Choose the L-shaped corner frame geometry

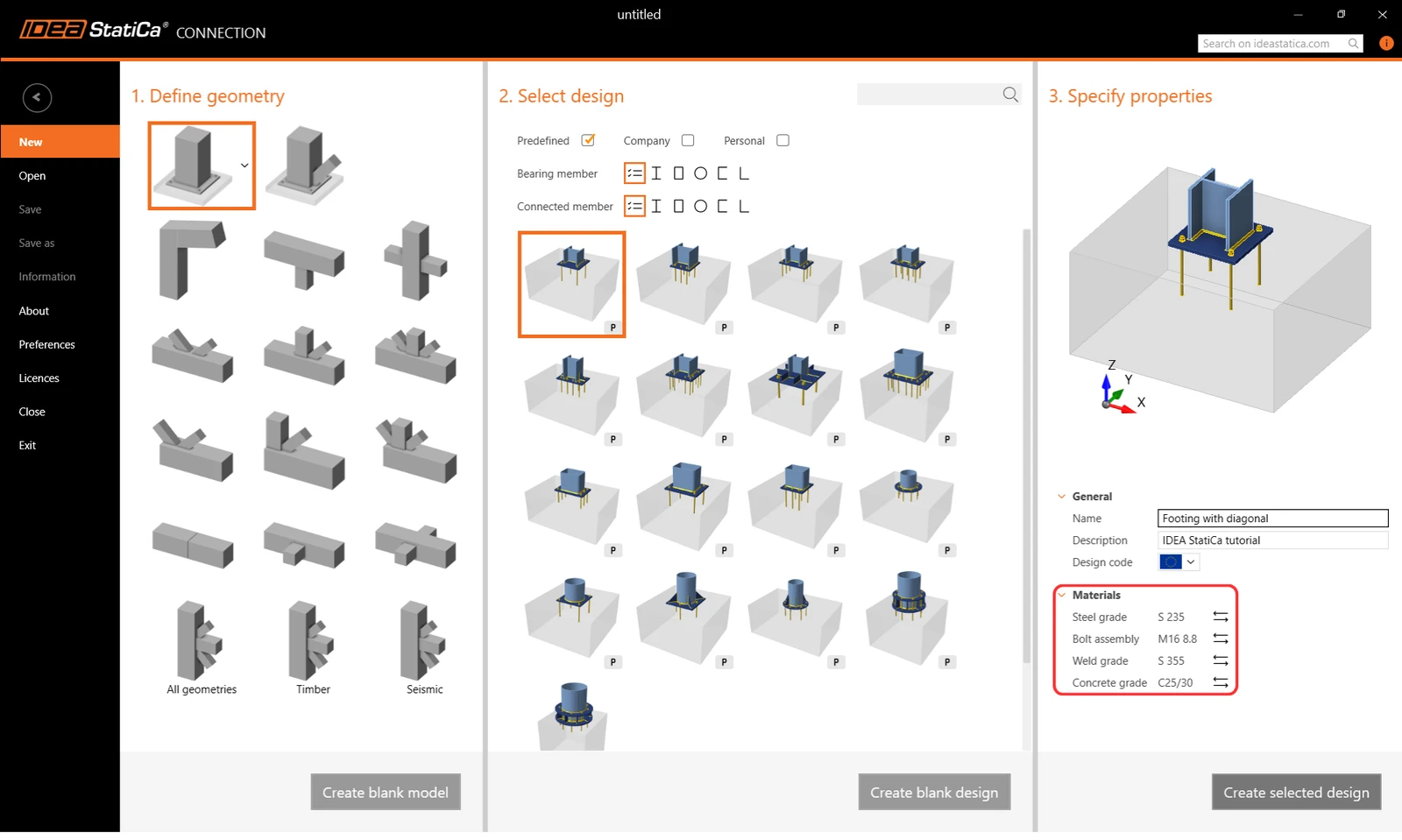pos(193,259)
